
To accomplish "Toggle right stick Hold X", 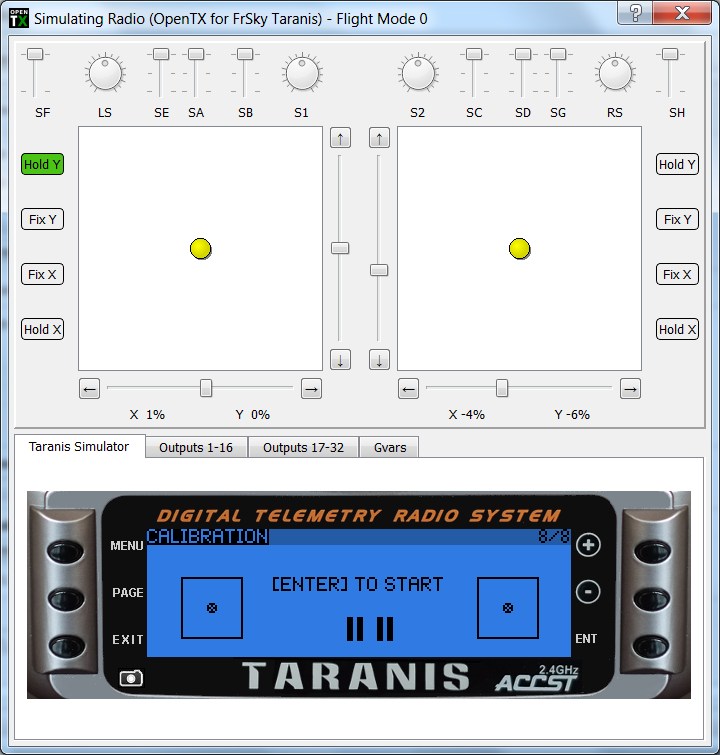I will [677, 329].
